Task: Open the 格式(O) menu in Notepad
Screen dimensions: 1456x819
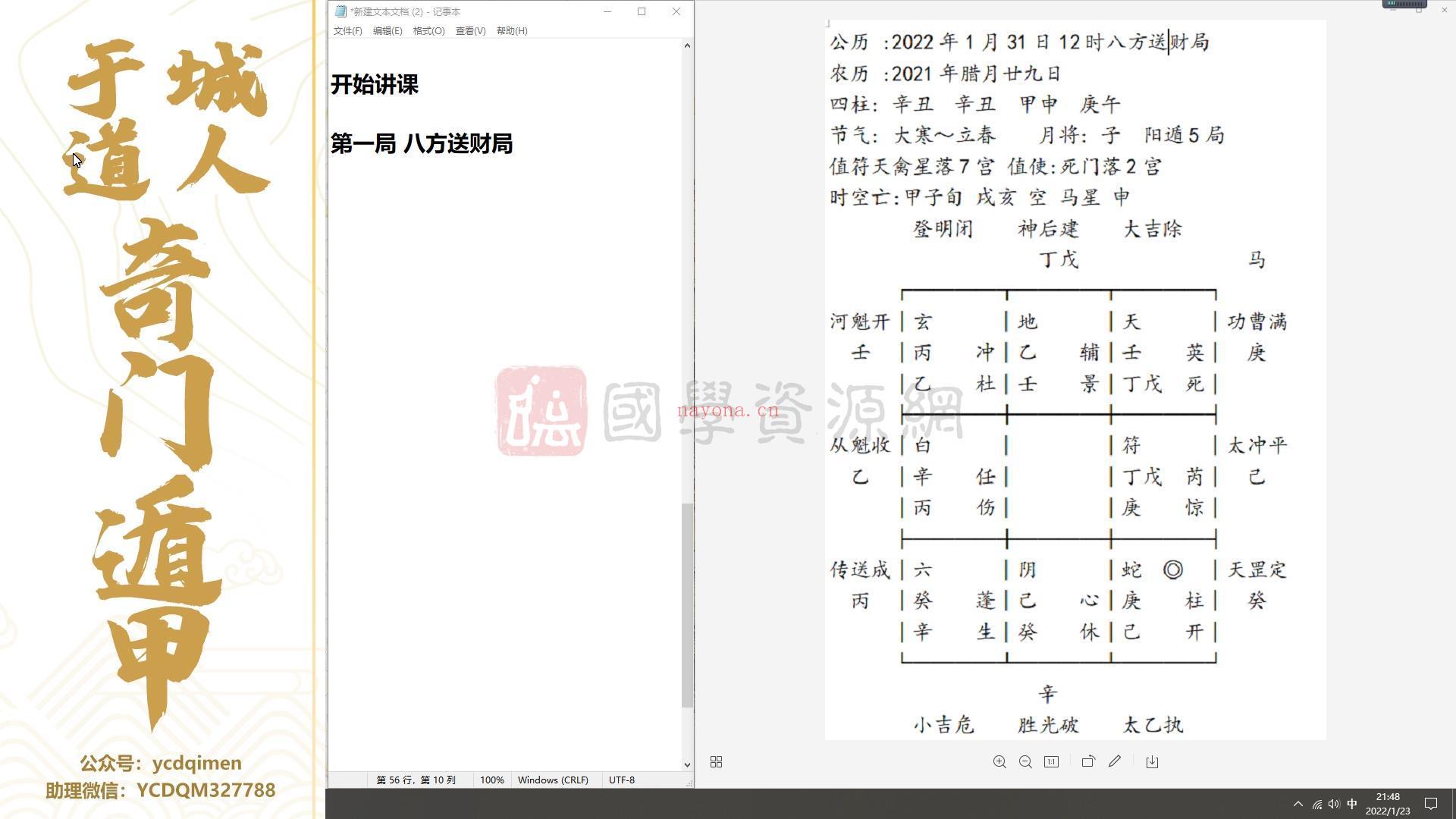Action: (428, 30)
